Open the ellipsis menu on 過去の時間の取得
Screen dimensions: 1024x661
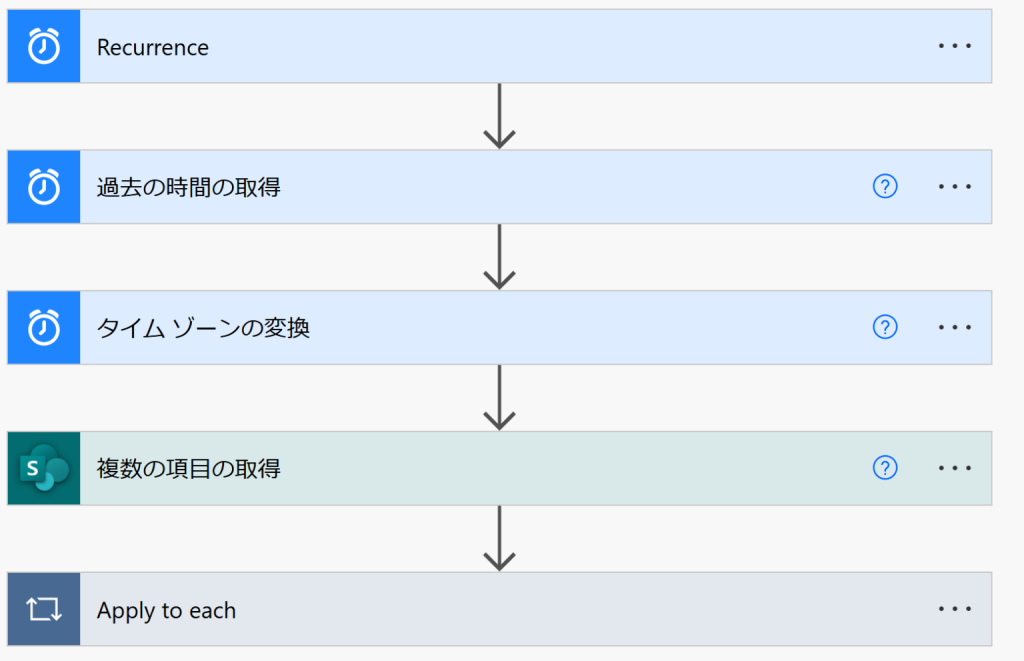pos(955,187)
